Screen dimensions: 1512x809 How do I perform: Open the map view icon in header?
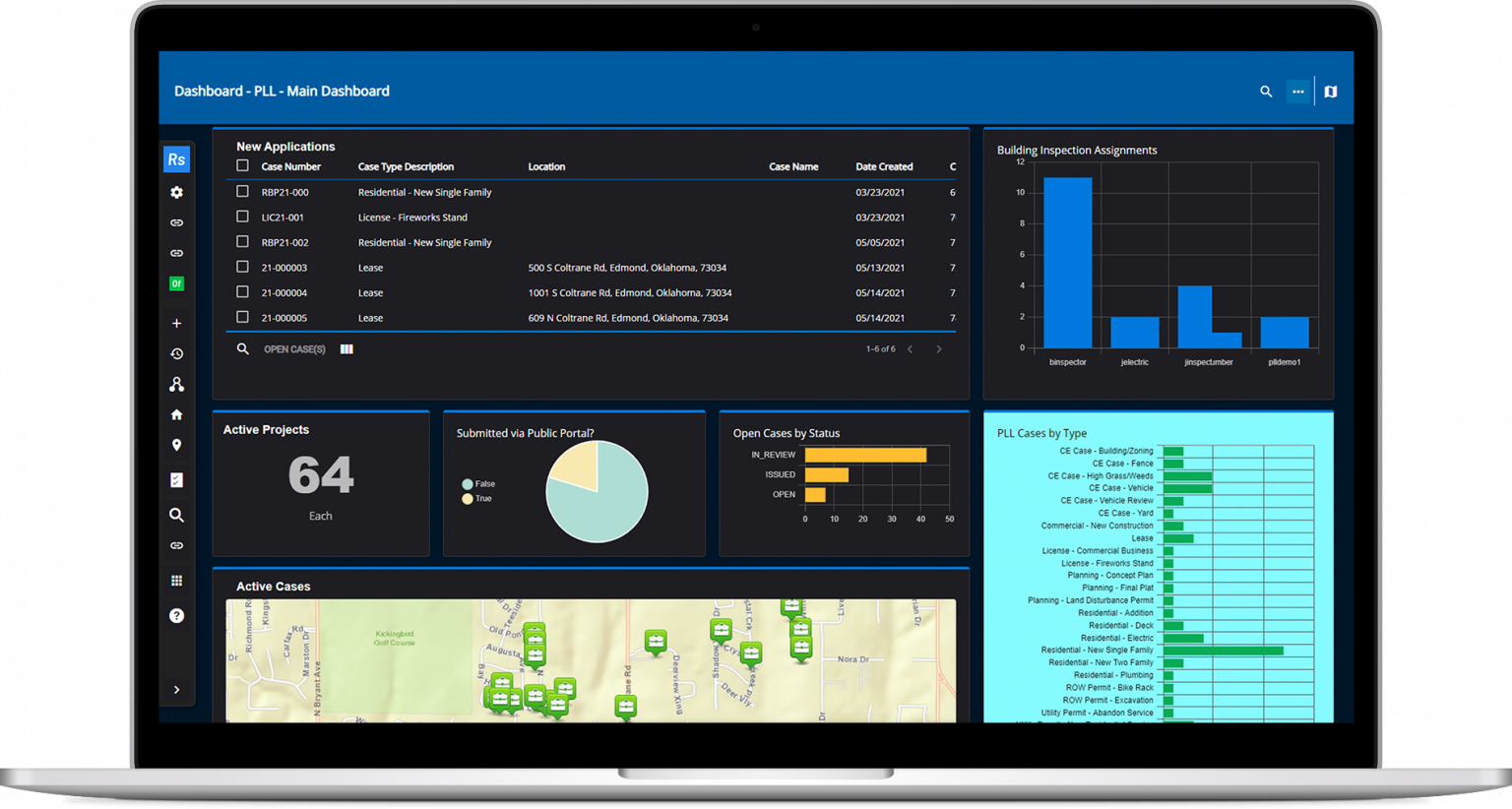pyautogui.click(x=1330, y=92)
